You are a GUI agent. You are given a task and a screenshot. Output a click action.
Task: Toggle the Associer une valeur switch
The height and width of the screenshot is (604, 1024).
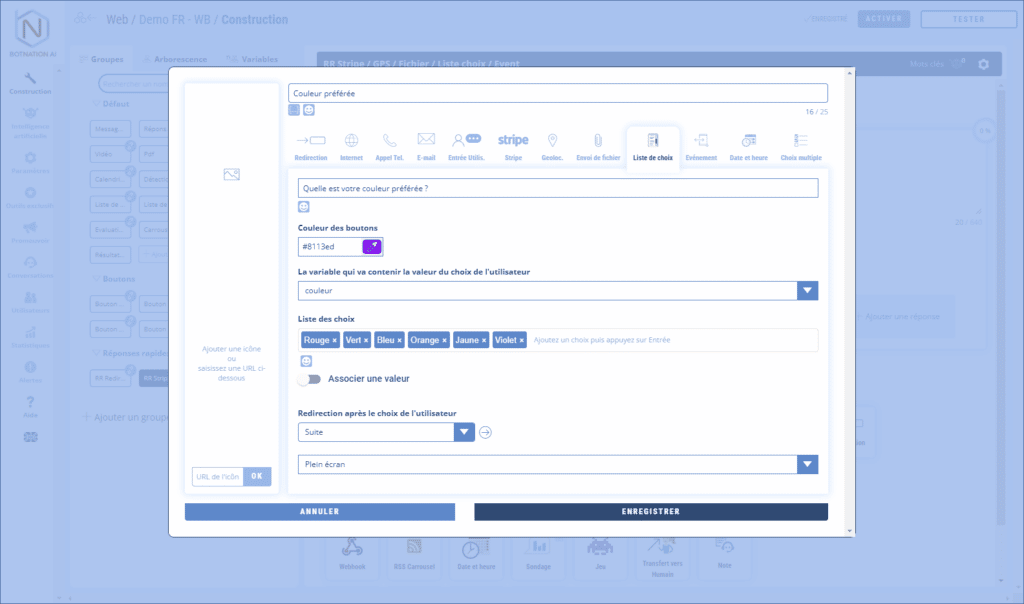(309, 379)
